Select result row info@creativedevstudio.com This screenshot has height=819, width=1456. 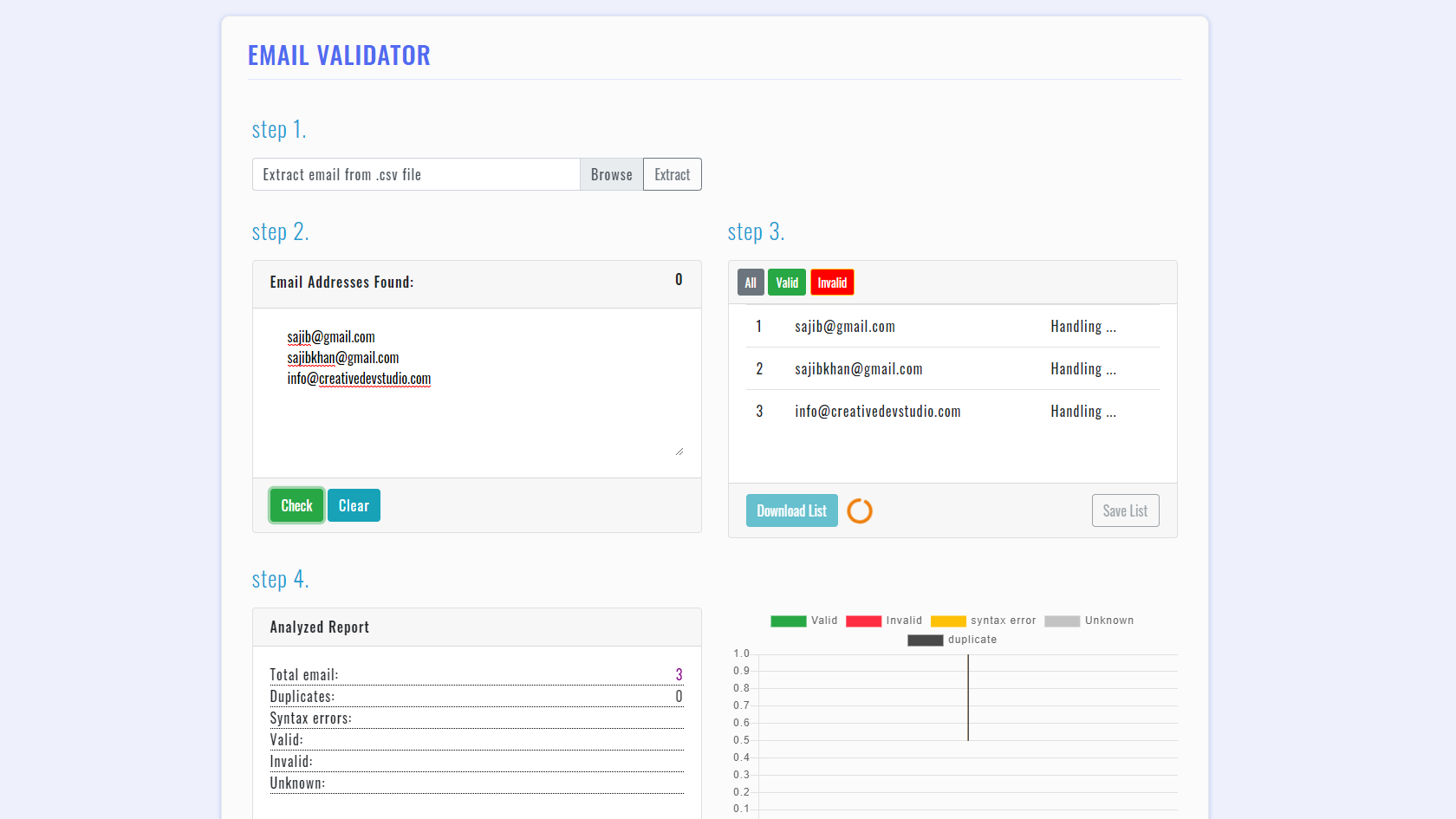tap(952, 411)
